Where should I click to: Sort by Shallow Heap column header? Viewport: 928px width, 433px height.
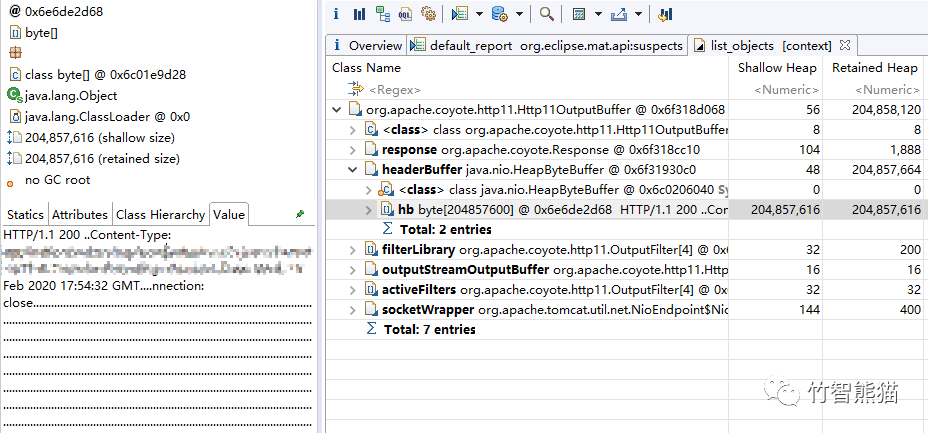pyautogui.click(x=776, y=67)
